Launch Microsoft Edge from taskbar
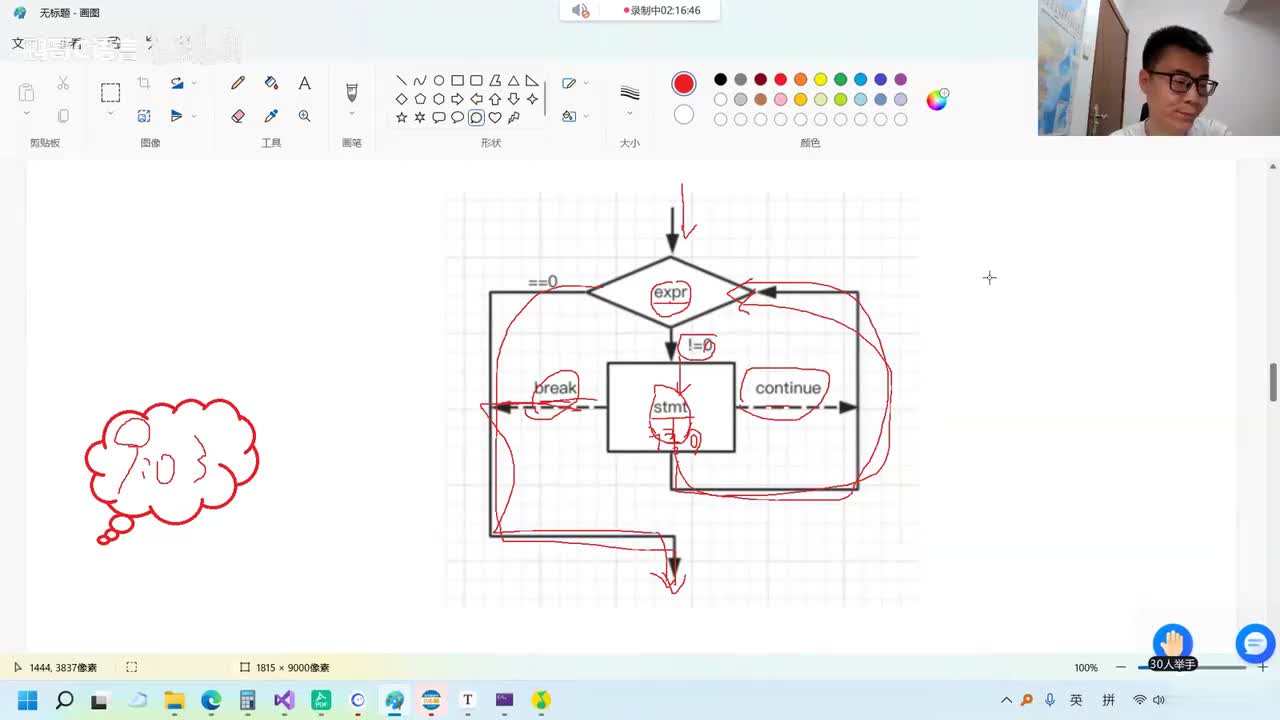 click(x=211, y=700)
